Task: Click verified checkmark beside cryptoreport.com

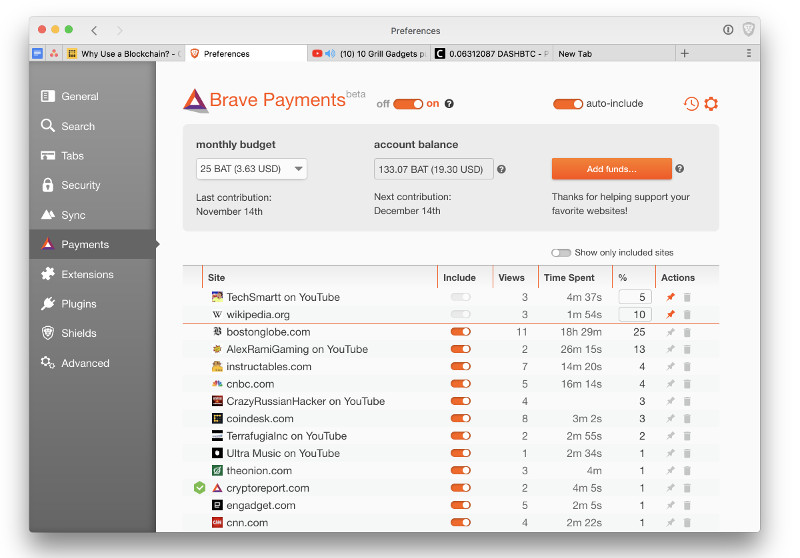Action: pos(199,488)
